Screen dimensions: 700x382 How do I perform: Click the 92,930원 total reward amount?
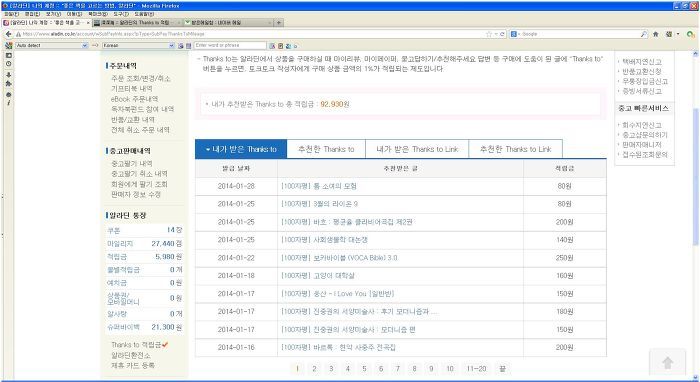coord(335,104)
